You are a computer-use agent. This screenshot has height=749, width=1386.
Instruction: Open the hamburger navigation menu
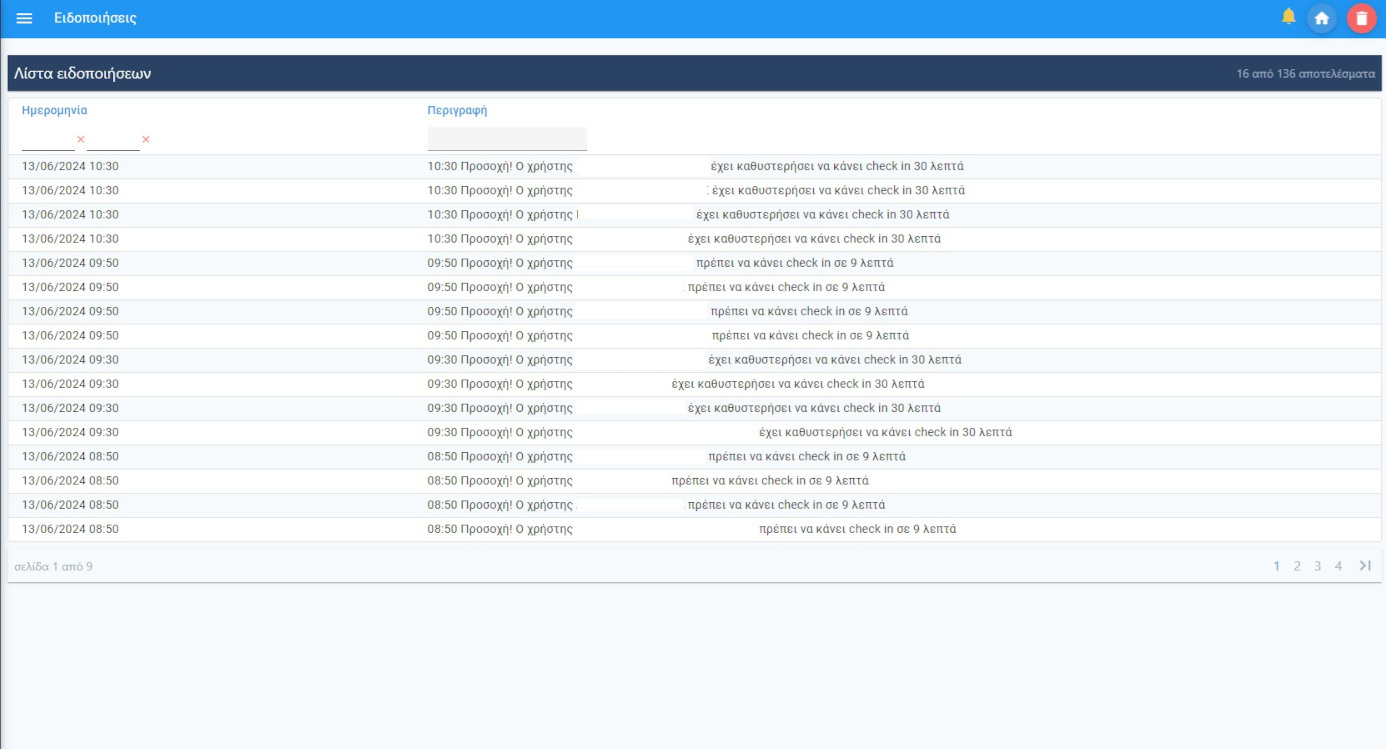coord(24,19)
